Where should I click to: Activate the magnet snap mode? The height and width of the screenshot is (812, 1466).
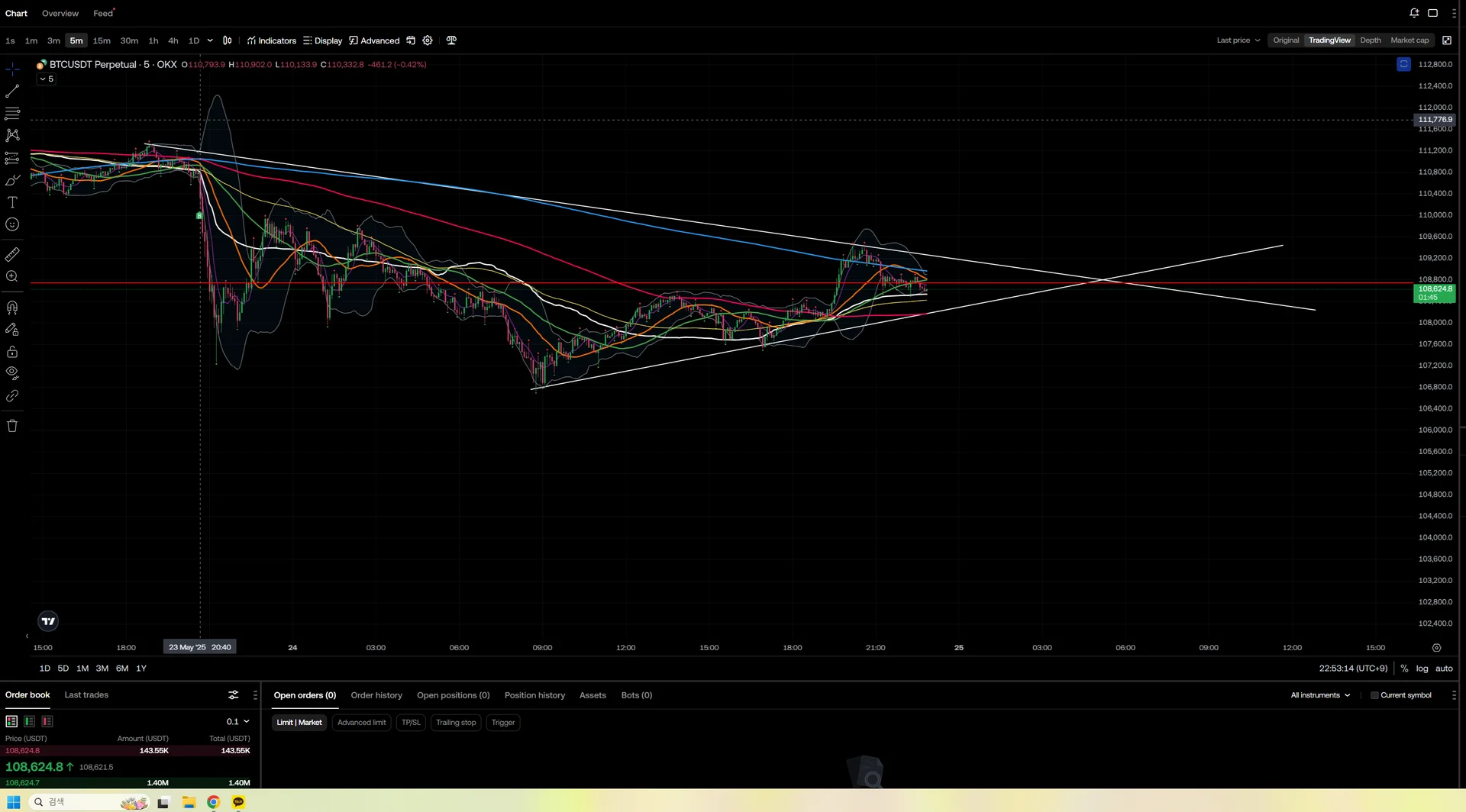pos(12,308)
